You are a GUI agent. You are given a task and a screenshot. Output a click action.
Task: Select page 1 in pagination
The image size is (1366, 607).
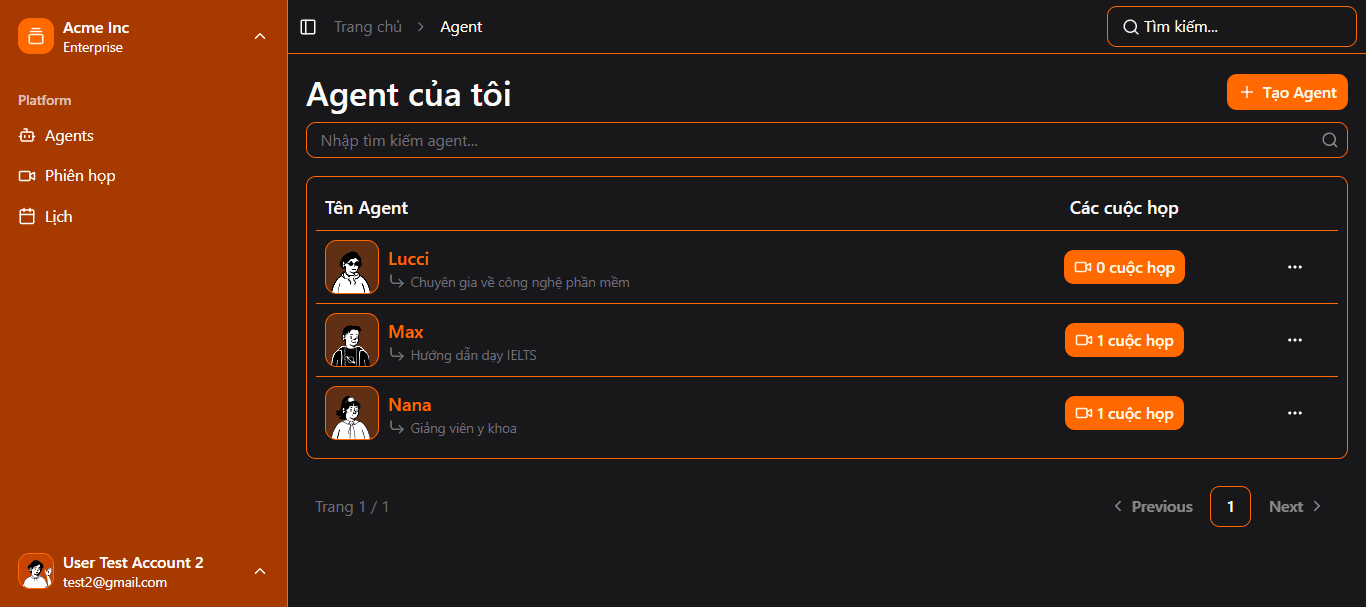[1230, 506]
